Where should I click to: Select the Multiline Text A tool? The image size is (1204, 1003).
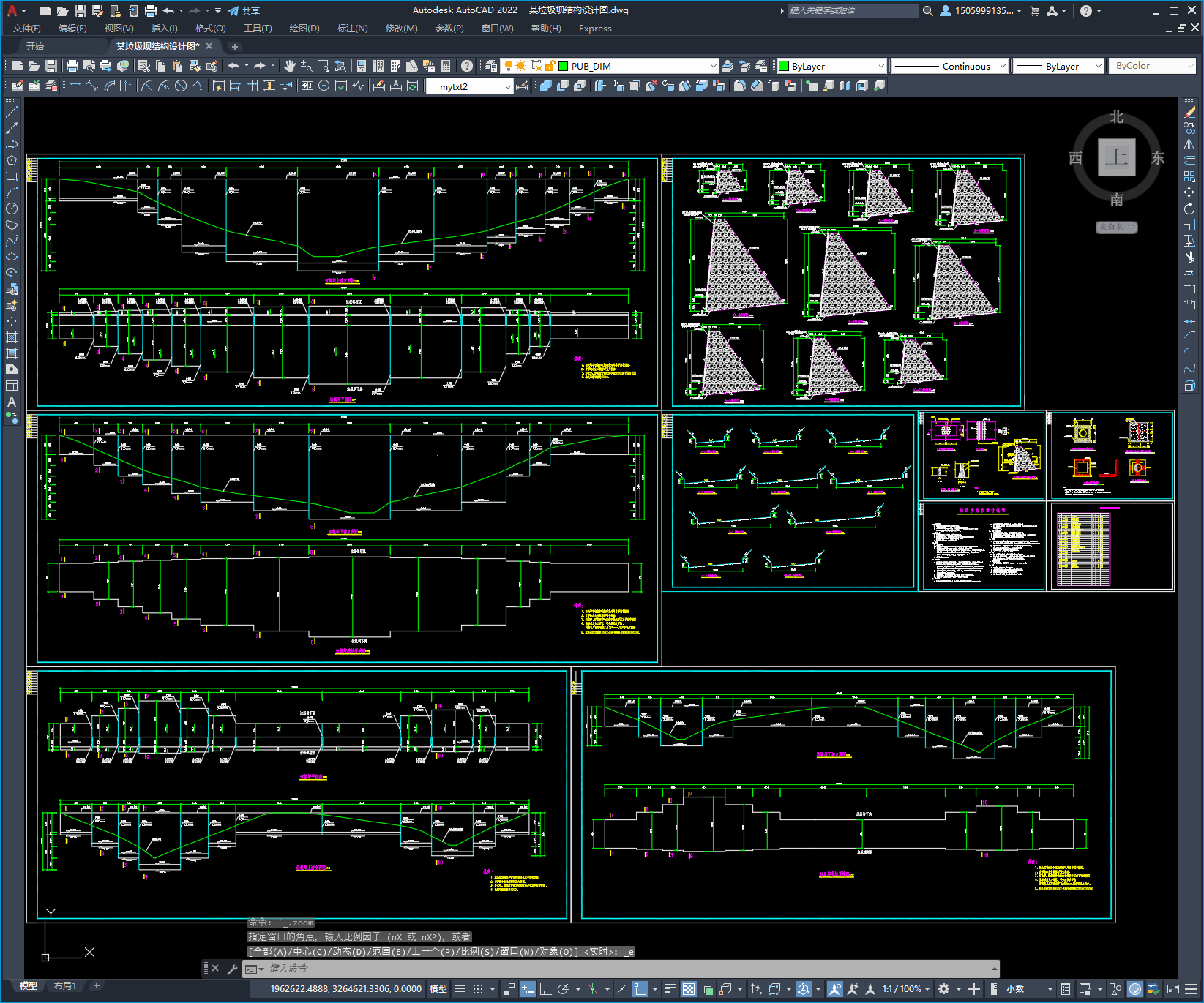pos(12,402)
